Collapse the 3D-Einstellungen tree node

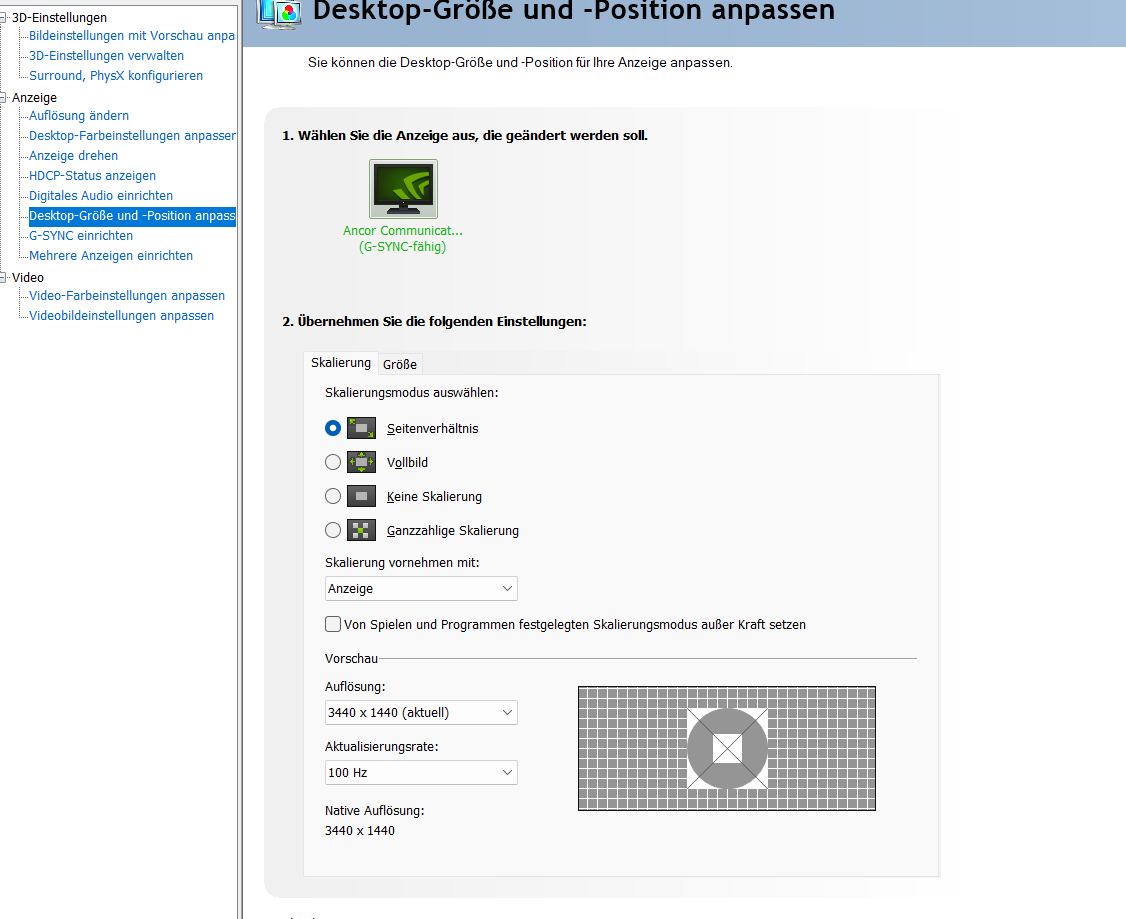click(3, 17)
